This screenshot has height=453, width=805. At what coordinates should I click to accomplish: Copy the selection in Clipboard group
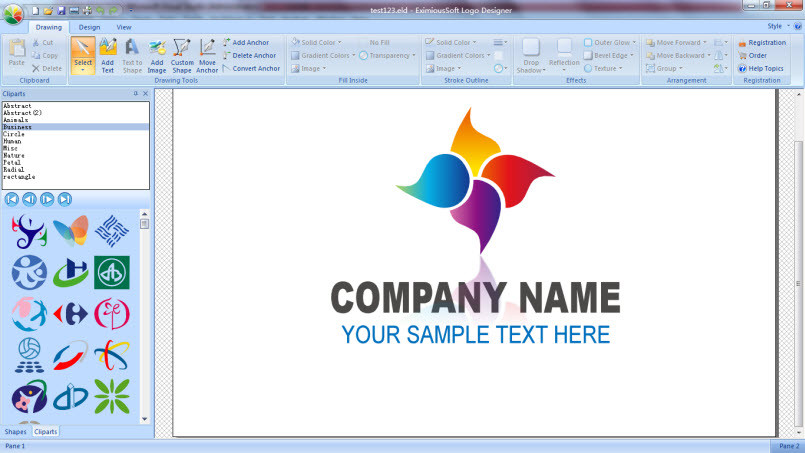pyautogui.click(x=45, y=55)
